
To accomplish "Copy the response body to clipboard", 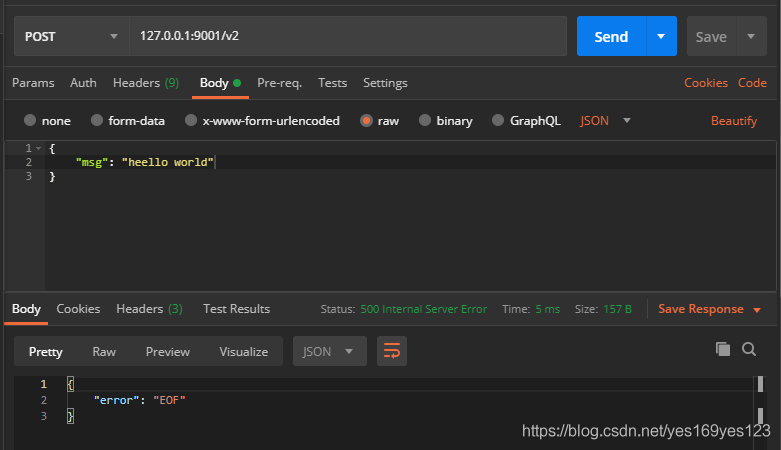I will (723, 349).
